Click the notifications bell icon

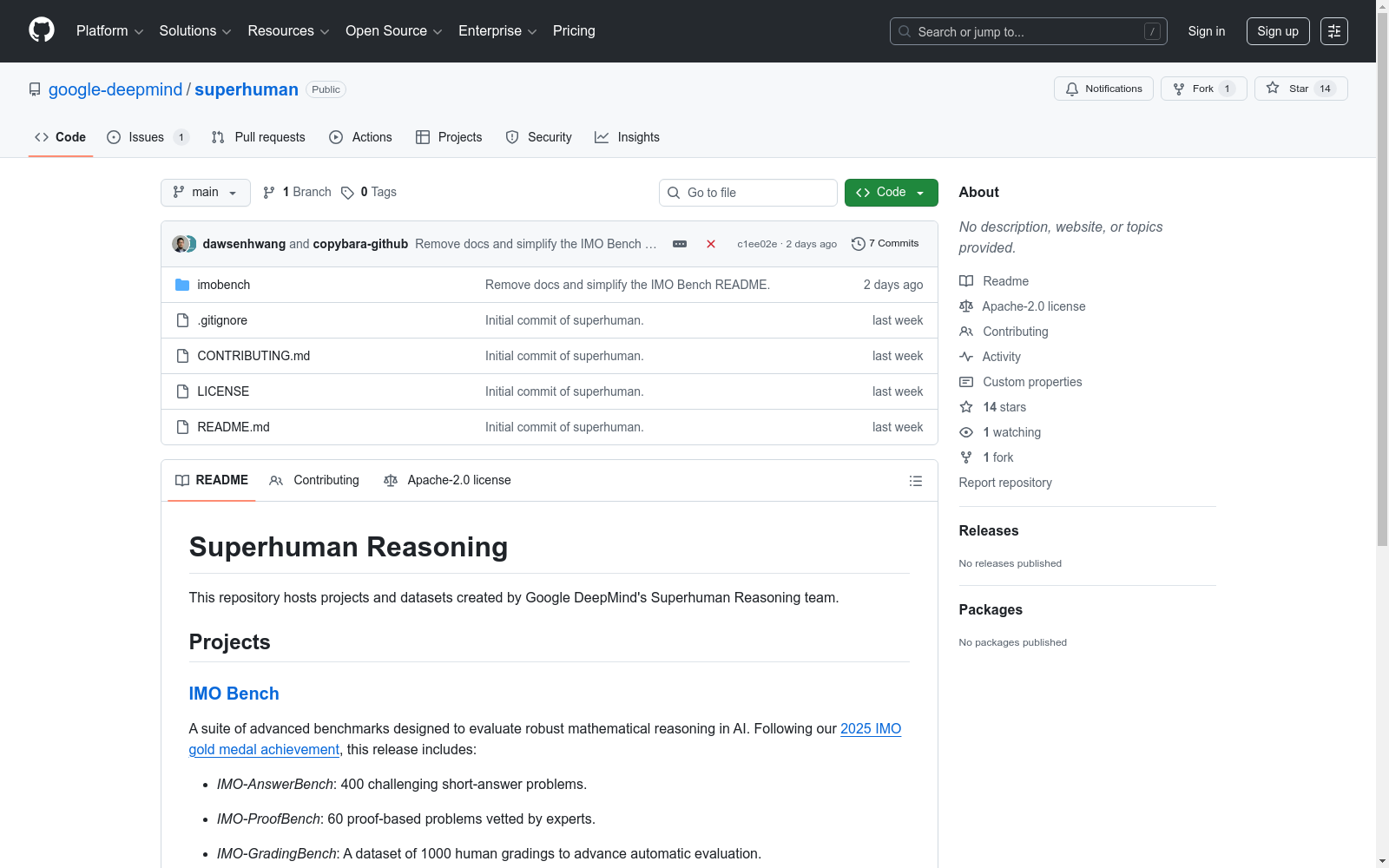(1072, 89)
